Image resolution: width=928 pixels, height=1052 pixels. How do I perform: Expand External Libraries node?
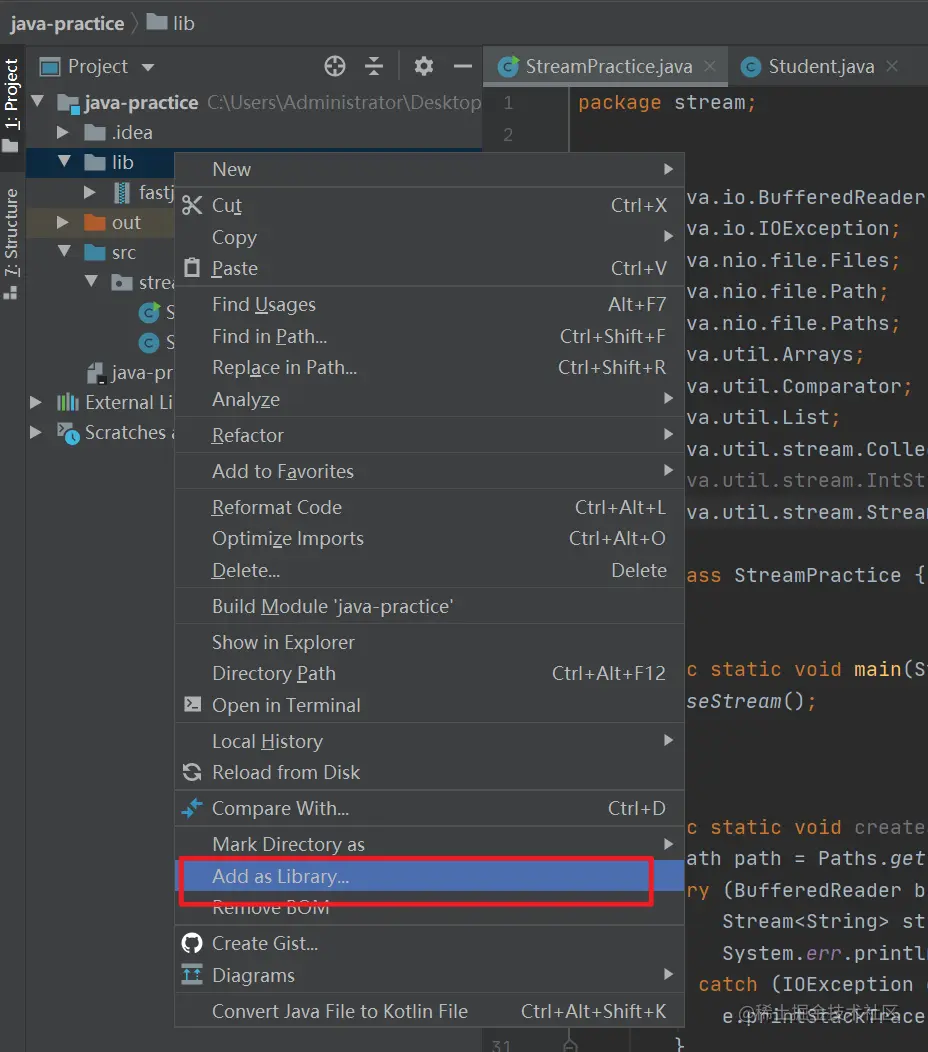click(36, 403)
